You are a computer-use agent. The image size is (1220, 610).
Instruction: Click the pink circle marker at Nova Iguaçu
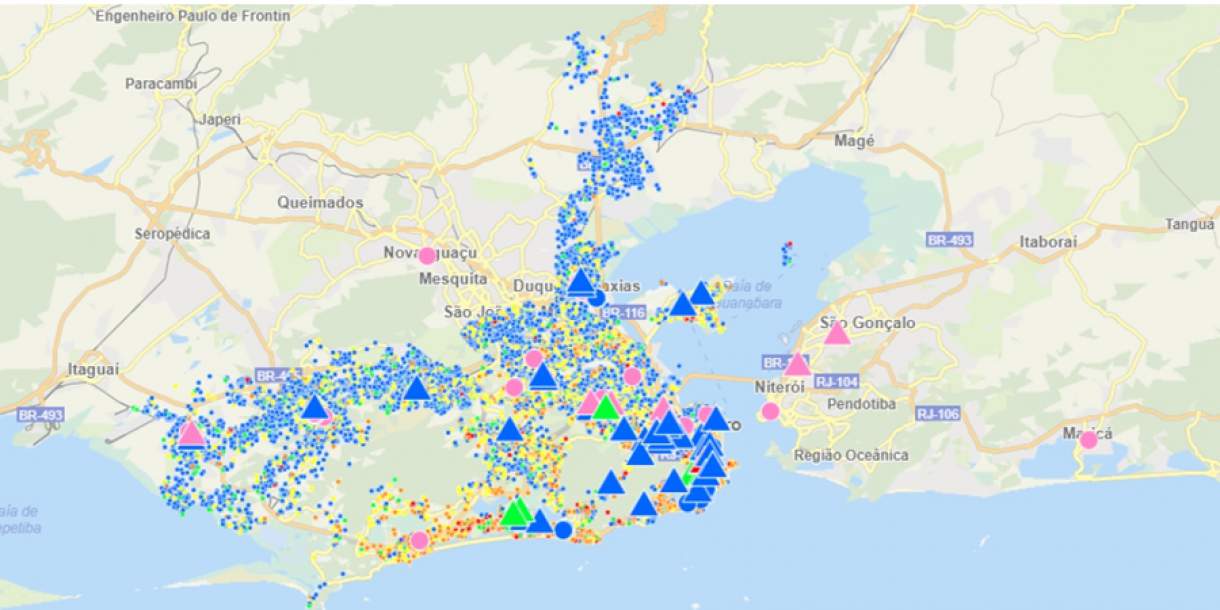coord(427,255)
